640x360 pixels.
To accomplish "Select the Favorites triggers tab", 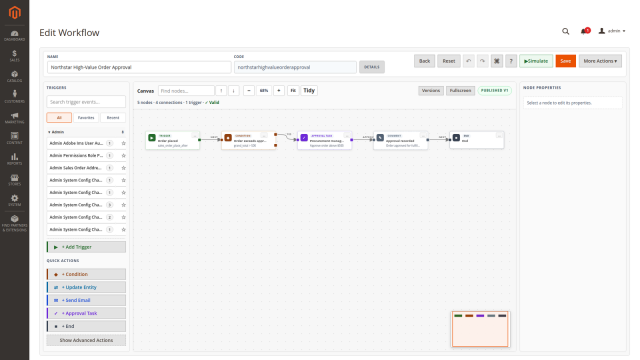I will [86, 118].
